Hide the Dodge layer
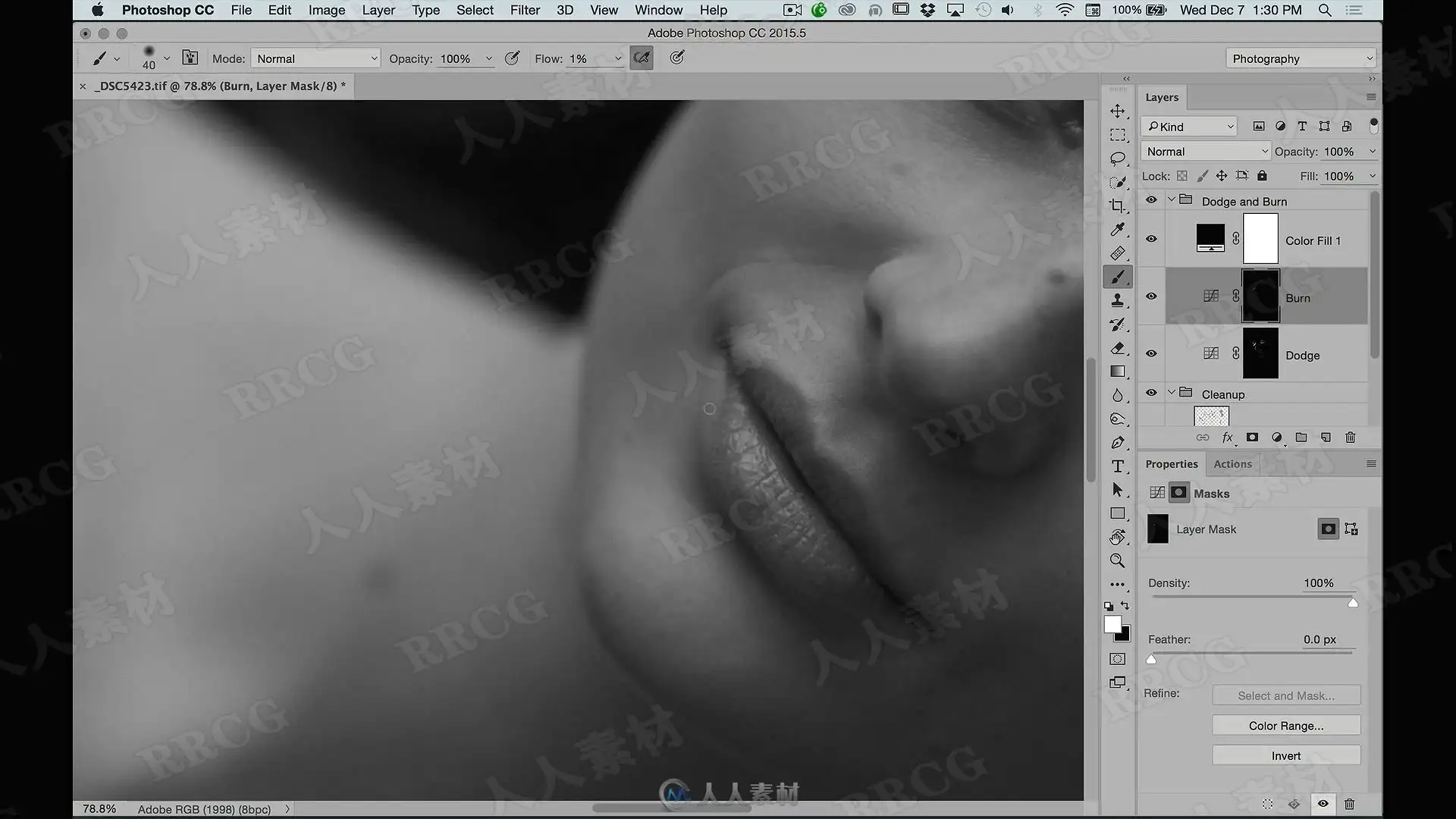The width and height of the screenshot is (1456, 819). click(1151, 353)
